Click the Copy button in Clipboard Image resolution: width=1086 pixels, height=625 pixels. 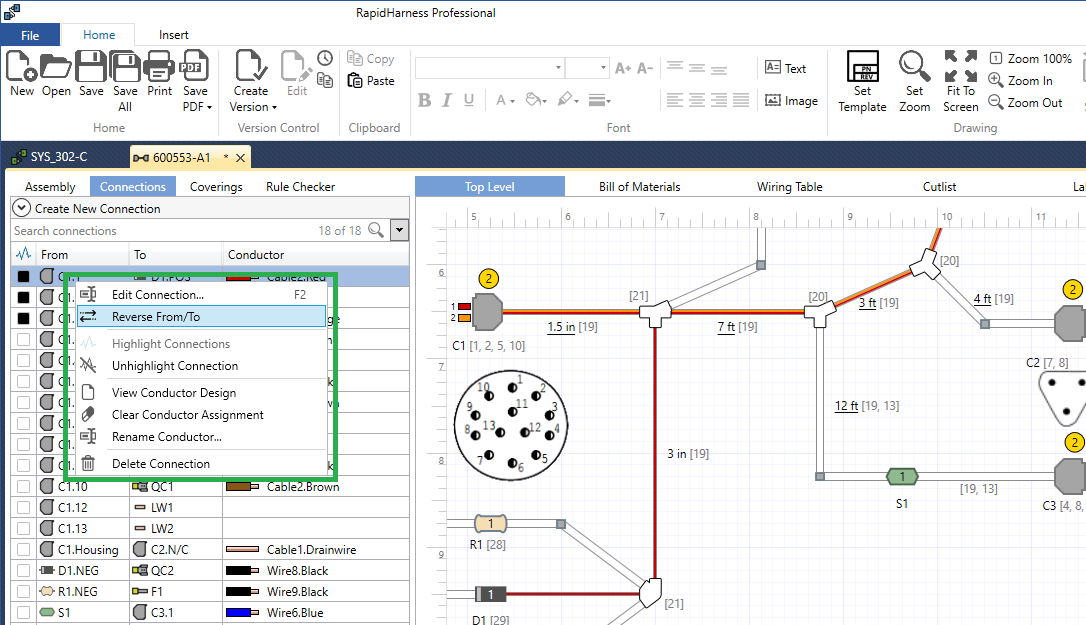[x=371, y=59]
